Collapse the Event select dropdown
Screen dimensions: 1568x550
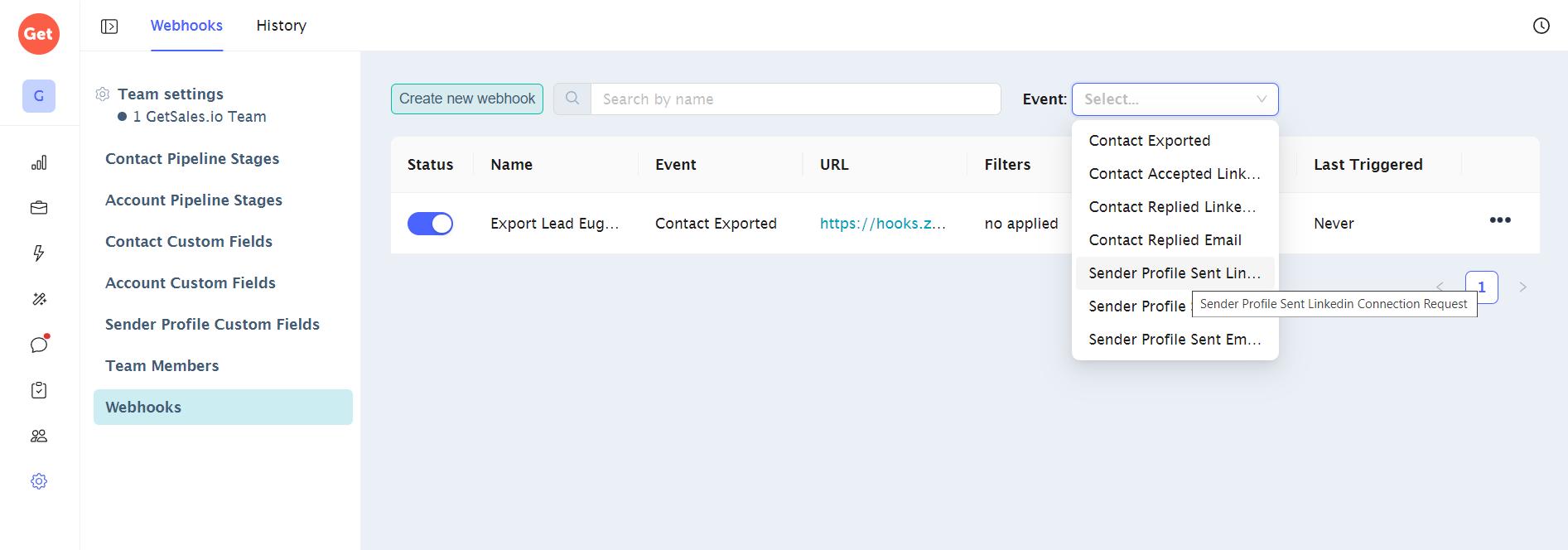[1261, 99]
